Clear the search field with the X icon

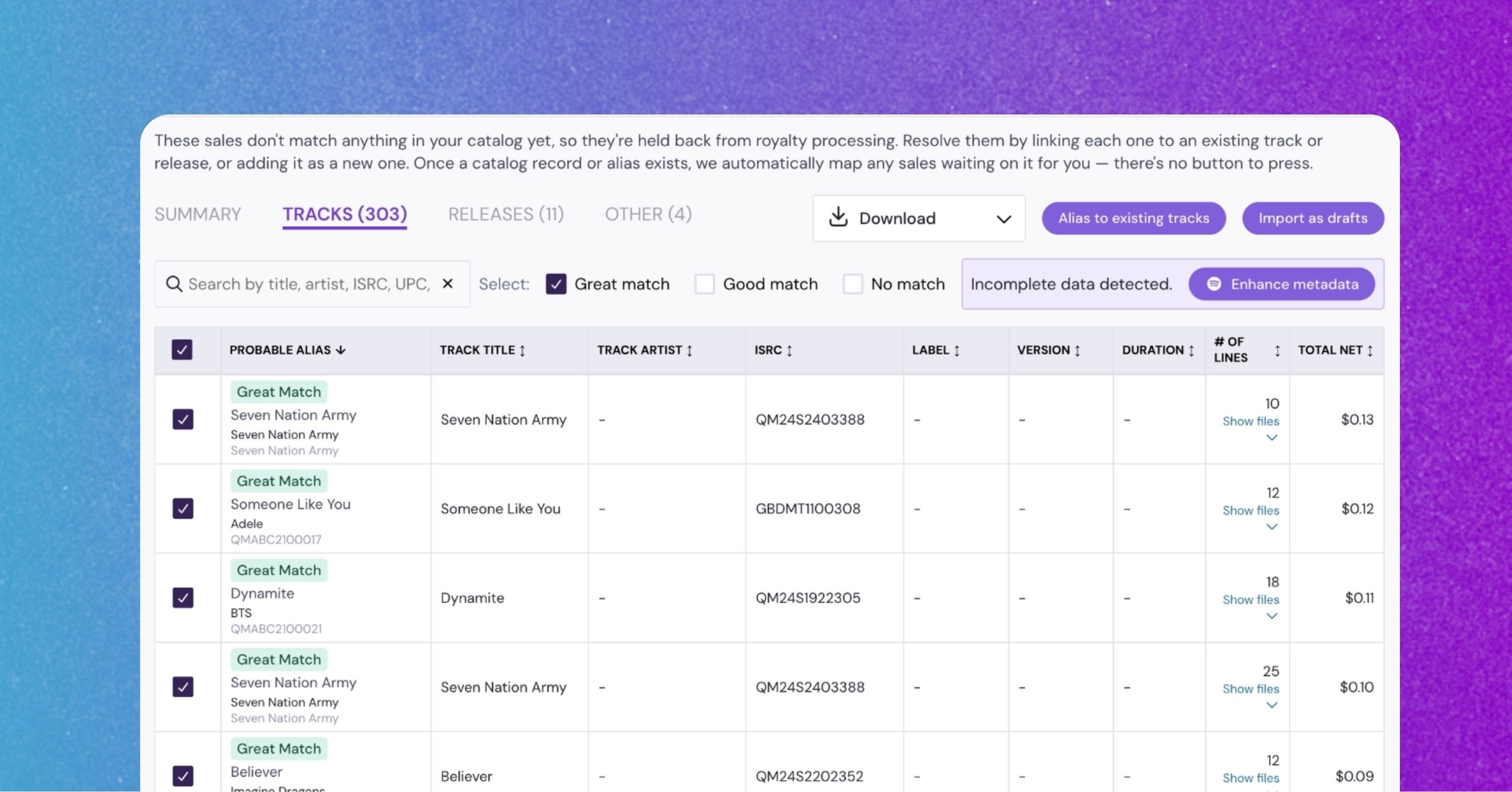point(448,284)
